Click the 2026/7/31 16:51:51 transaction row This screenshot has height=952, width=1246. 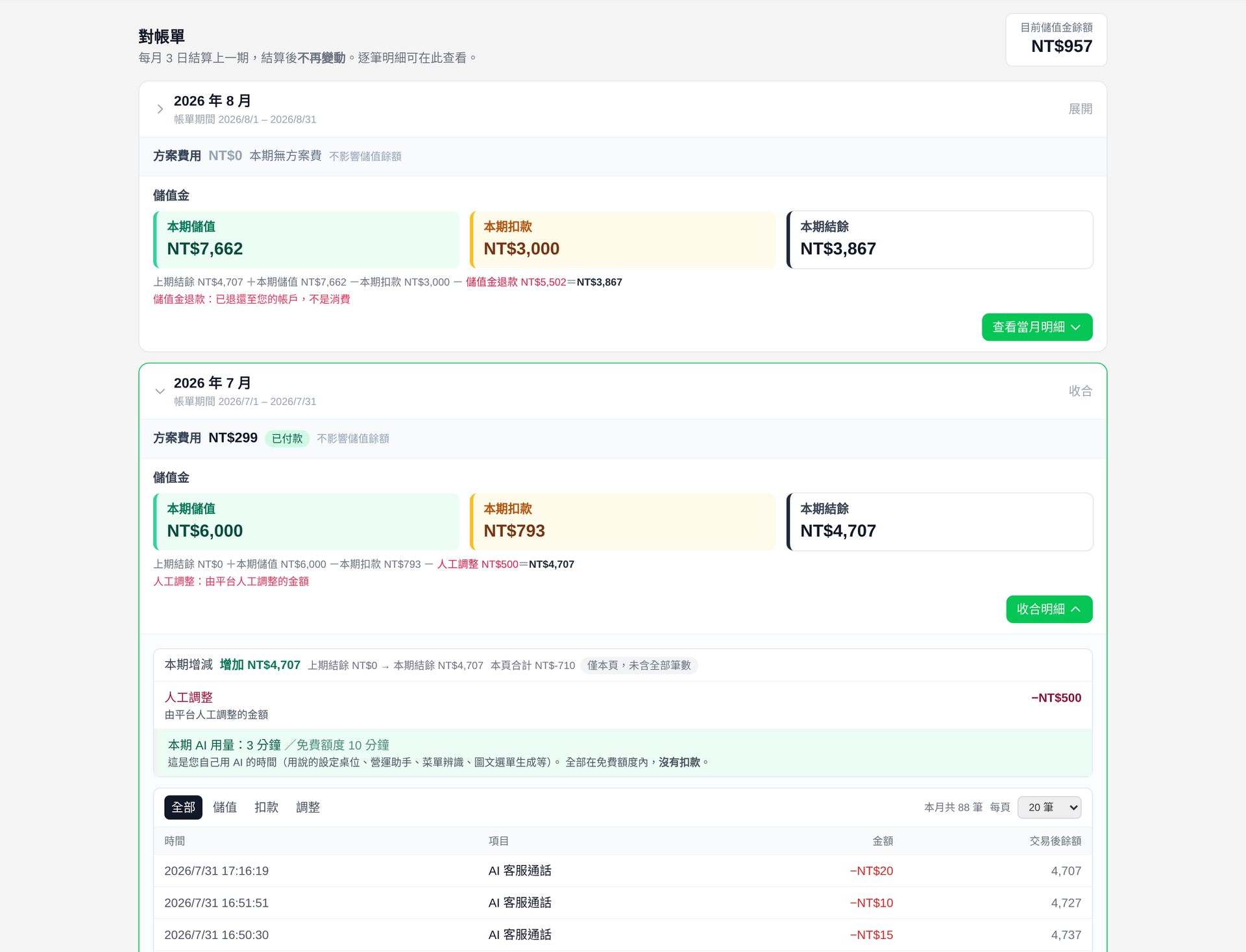click(x=623, y=903)
